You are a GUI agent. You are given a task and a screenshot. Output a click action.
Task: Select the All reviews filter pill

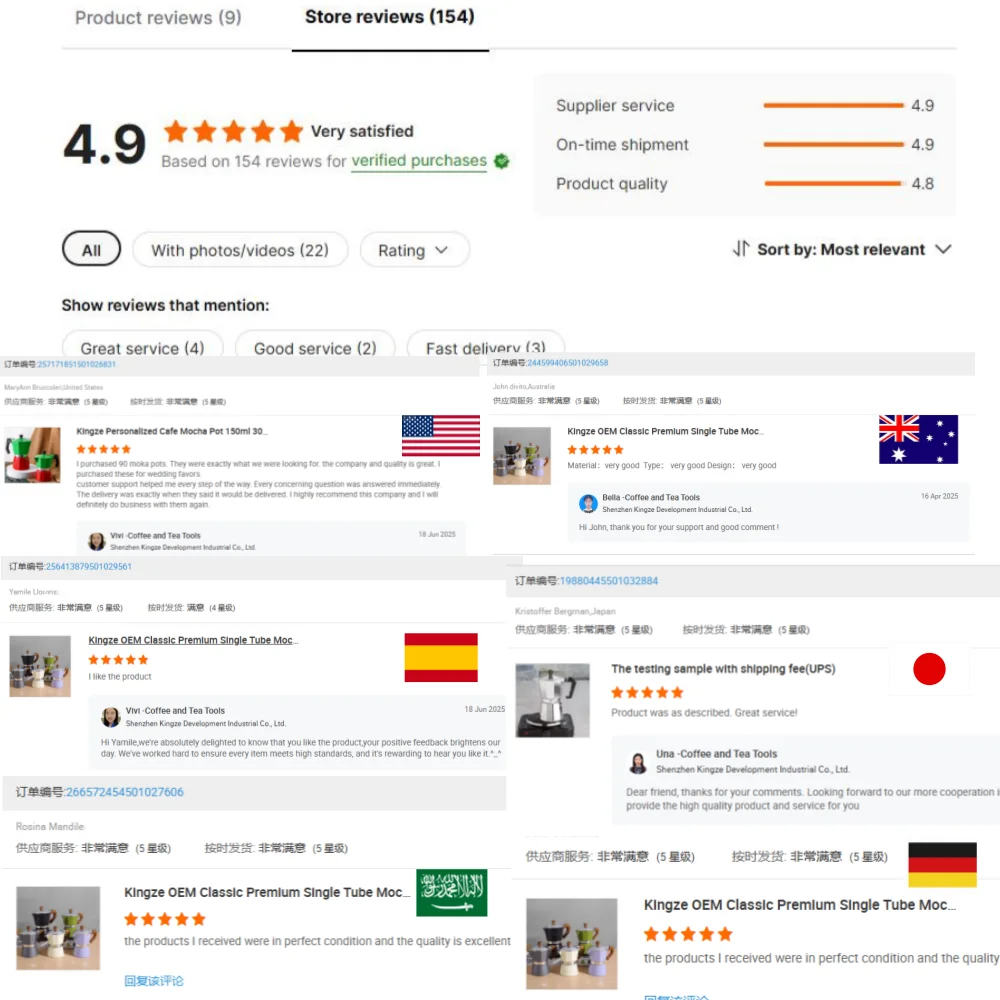pos(91,249)
